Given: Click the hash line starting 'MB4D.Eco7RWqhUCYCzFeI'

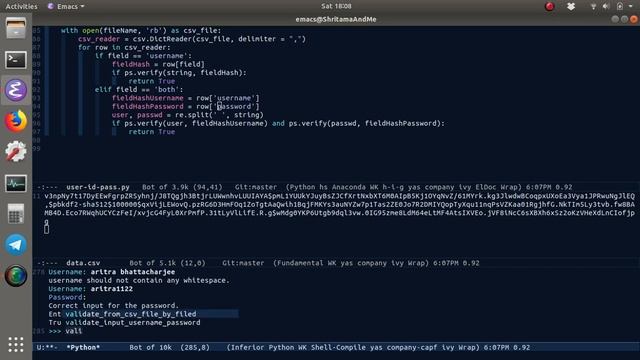Looking at the screenshot, I should click(340, 213).
